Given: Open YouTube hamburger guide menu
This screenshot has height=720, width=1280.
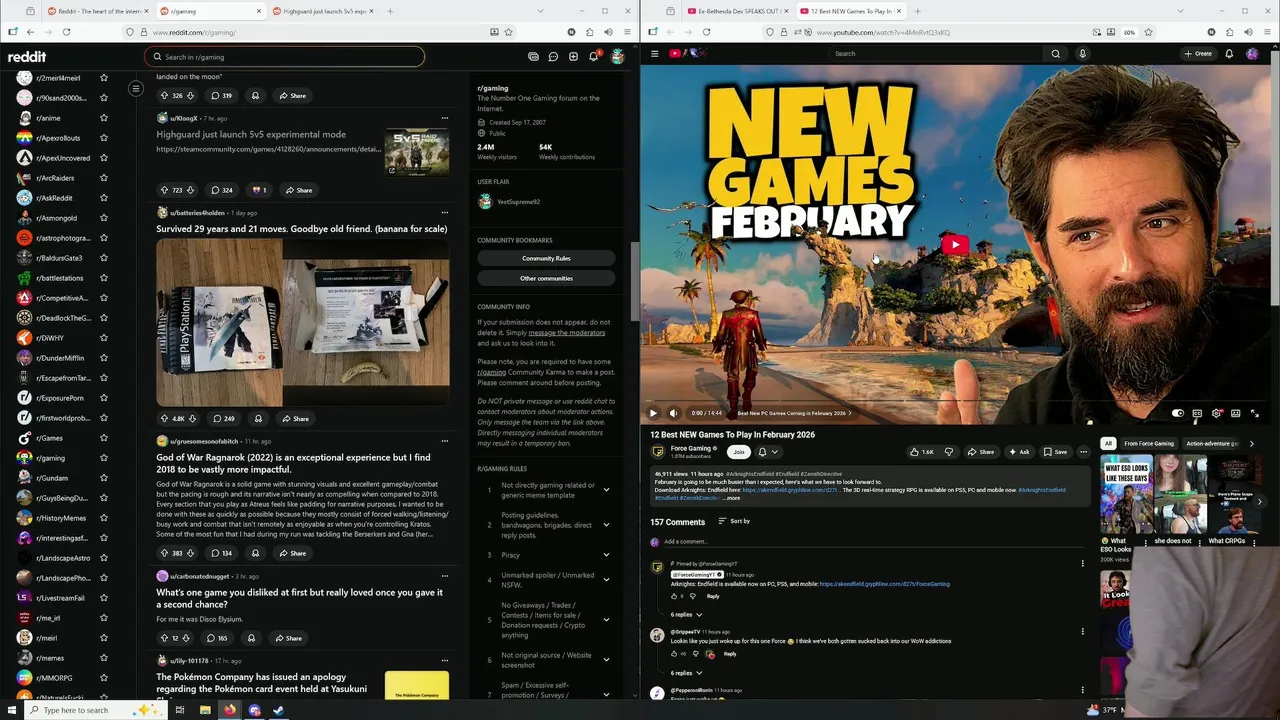Looking at the screenshot, I should pos(654,54).
